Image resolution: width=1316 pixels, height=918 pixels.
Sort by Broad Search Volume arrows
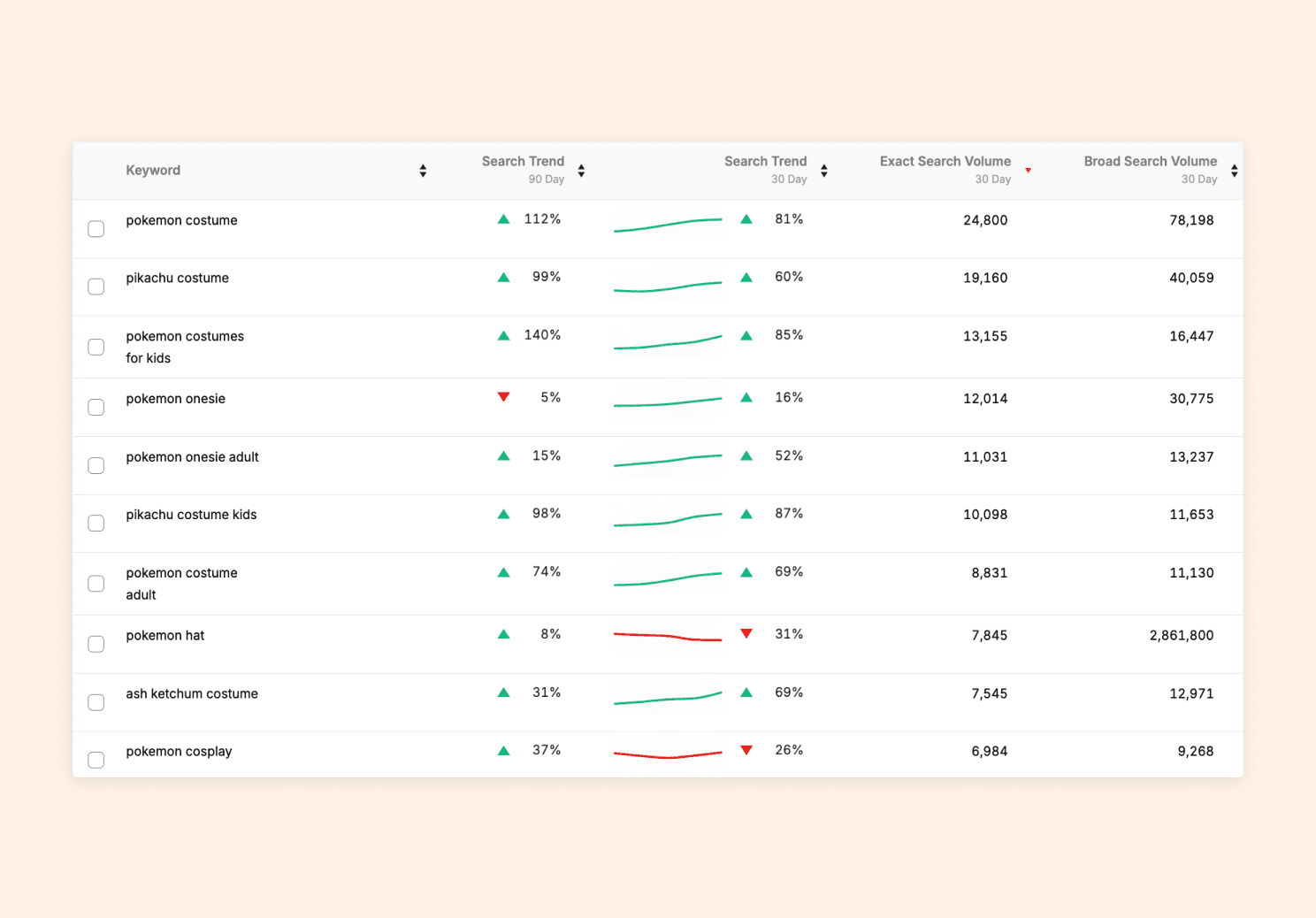pyautogui.click(x=1234, y=171)
